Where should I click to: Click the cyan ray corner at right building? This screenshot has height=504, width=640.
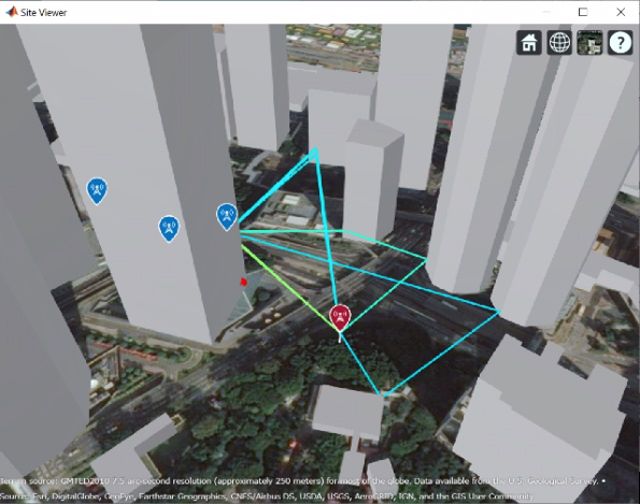coord(497,309)
